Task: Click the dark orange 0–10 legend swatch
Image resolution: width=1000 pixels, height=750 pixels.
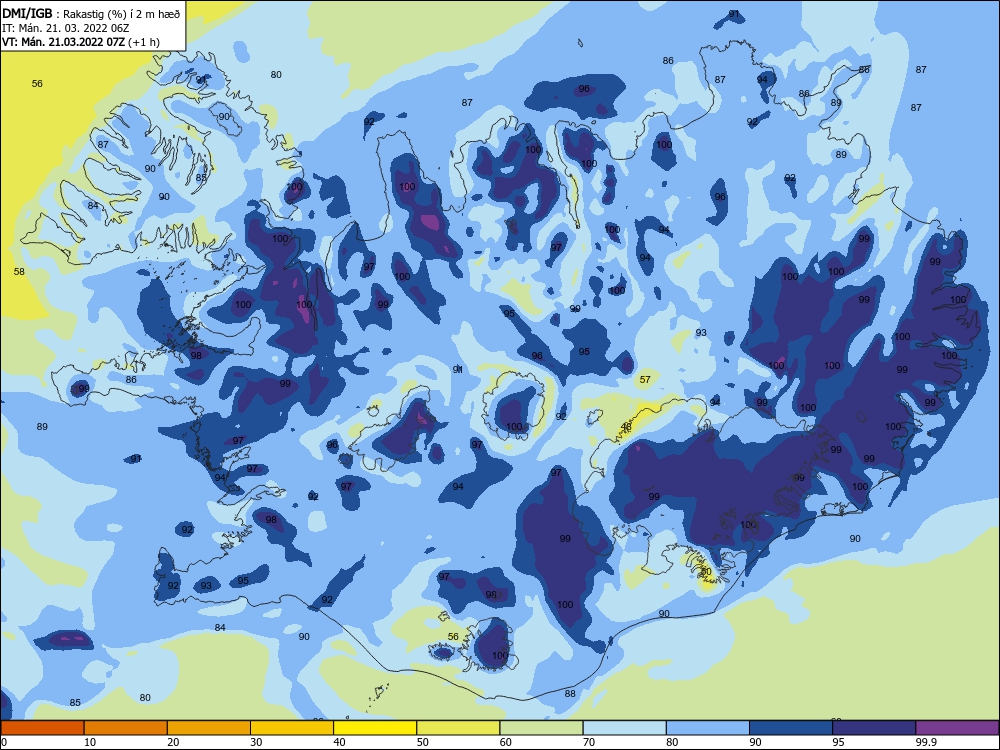Action: 42,728
